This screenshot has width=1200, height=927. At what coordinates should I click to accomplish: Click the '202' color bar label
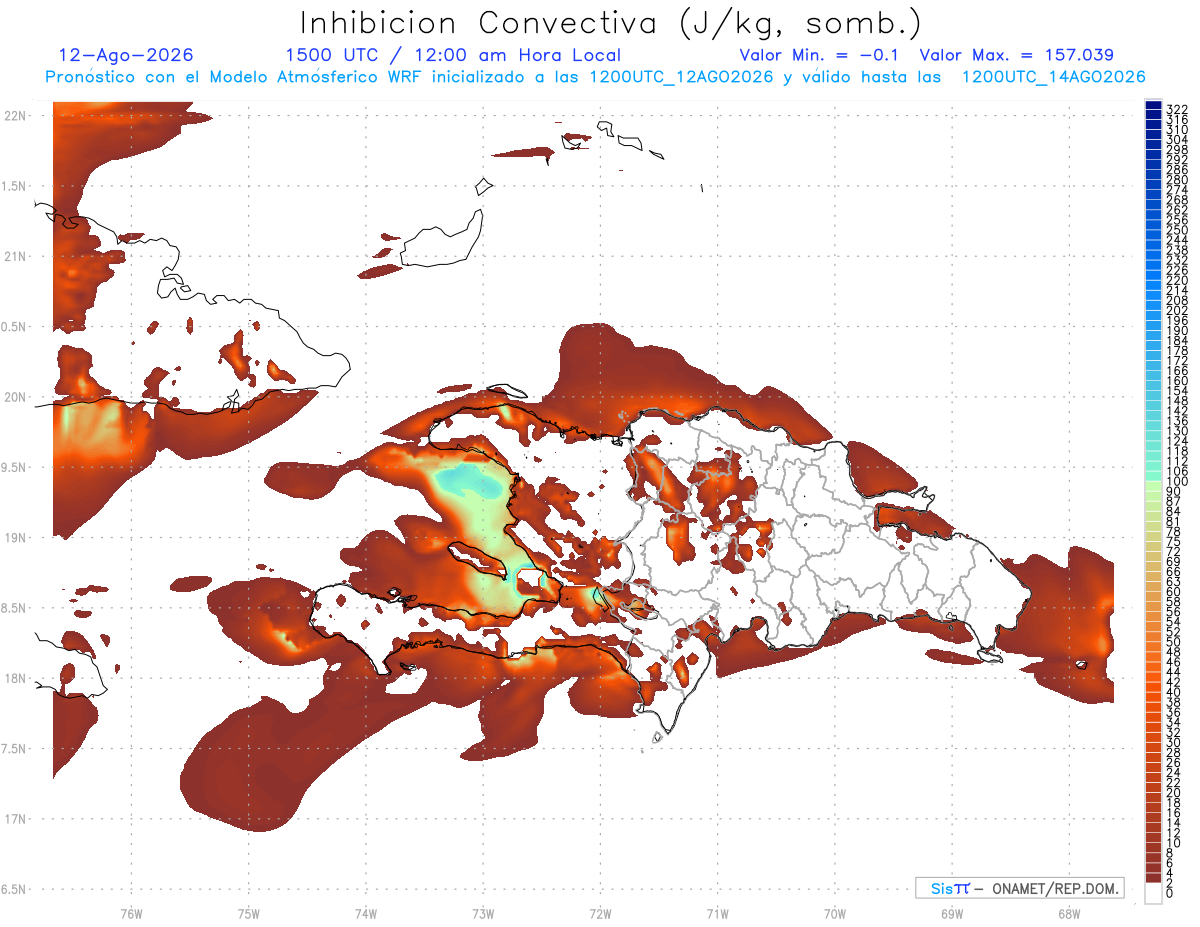1176,310
